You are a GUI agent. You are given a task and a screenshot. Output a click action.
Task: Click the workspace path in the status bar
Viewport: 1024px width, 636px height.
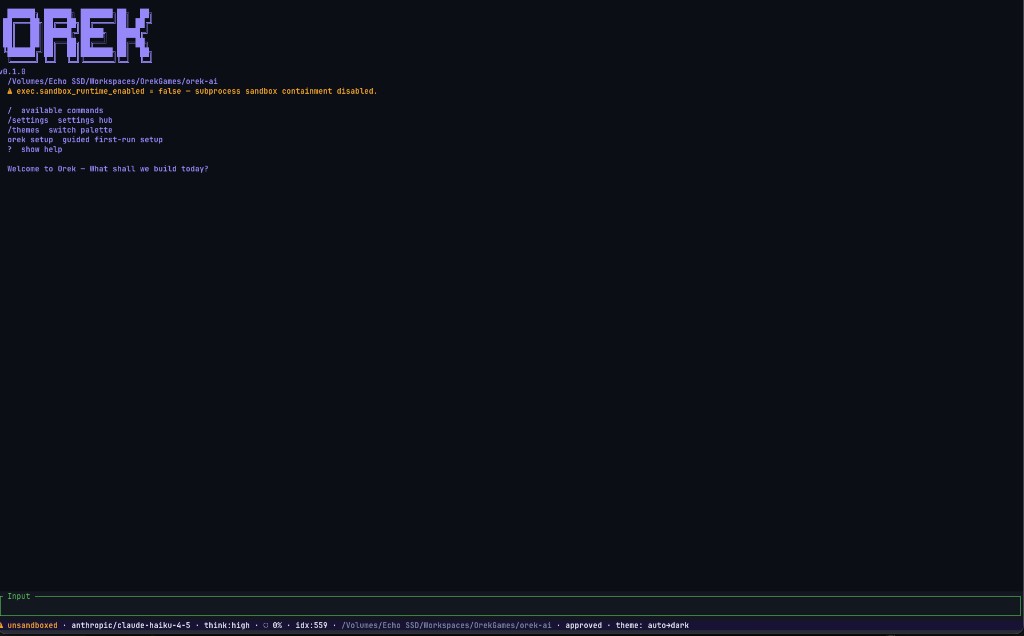pyautogui.click(x=446, y=626)
